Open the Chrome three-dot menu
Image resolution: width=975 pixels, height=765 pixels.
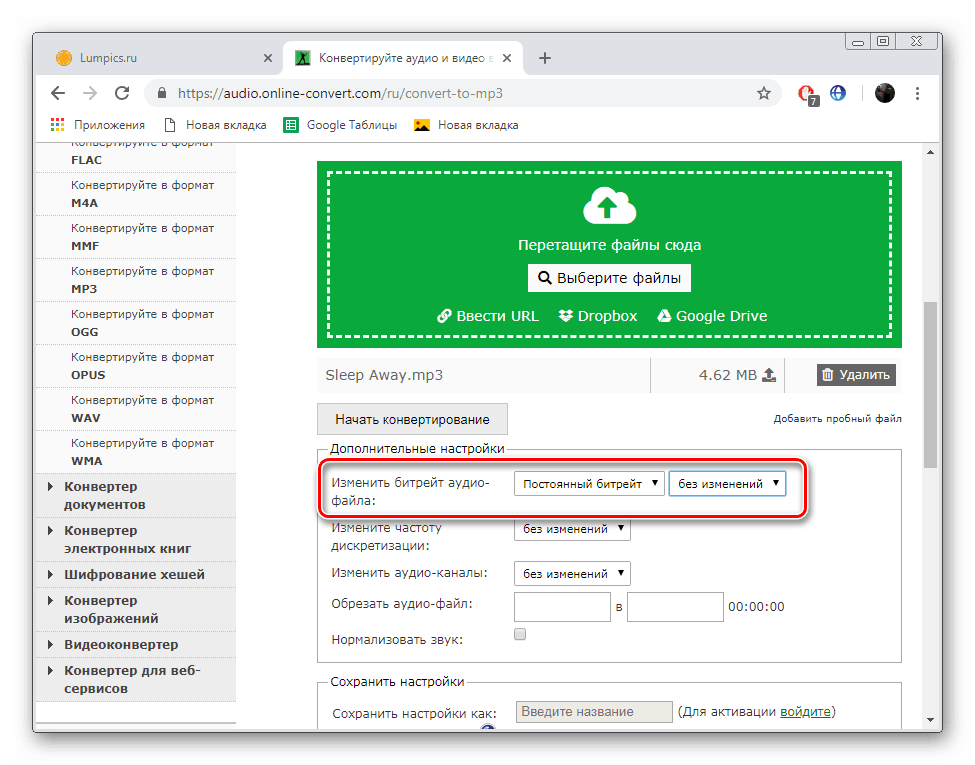point(917,93)
